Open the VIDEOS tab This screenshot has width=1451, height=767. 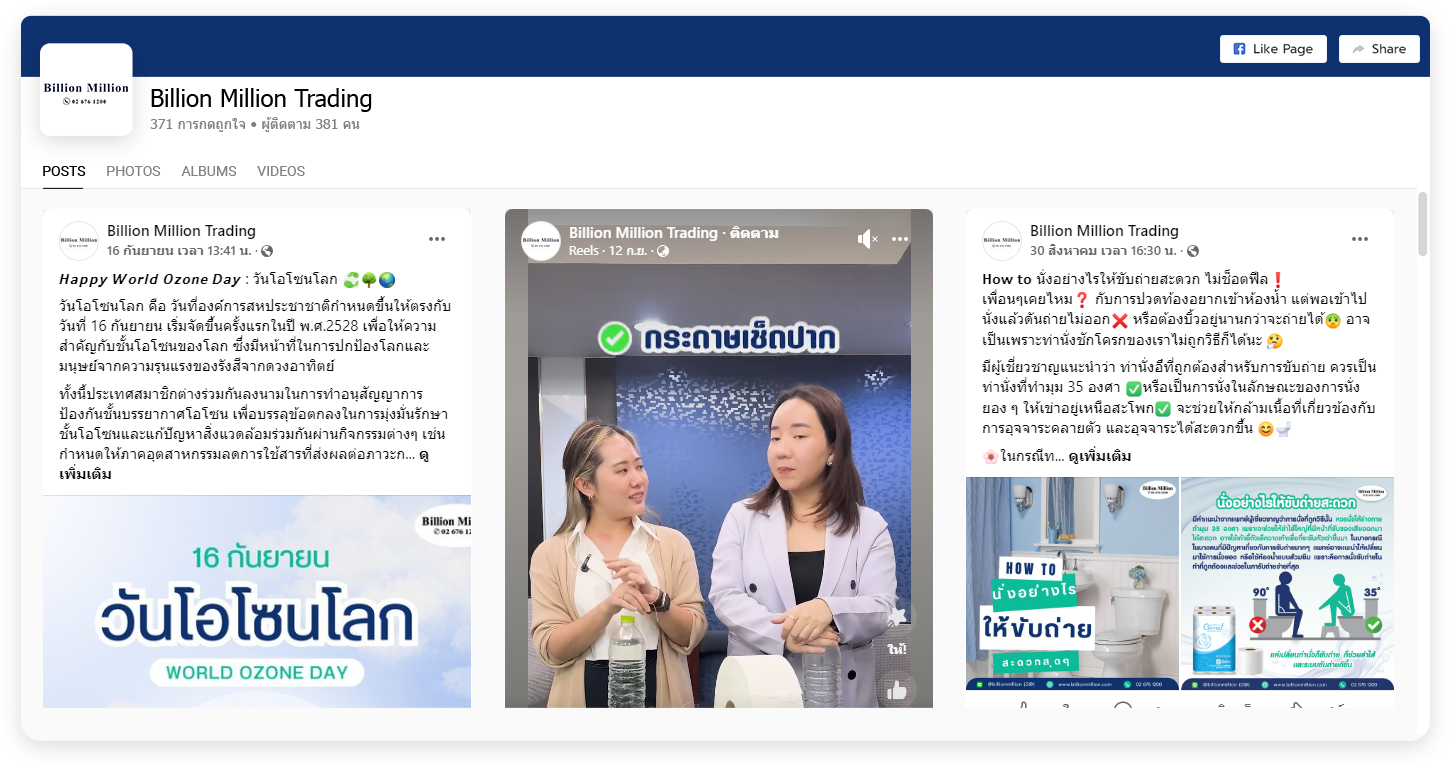(x=281, y=171)
